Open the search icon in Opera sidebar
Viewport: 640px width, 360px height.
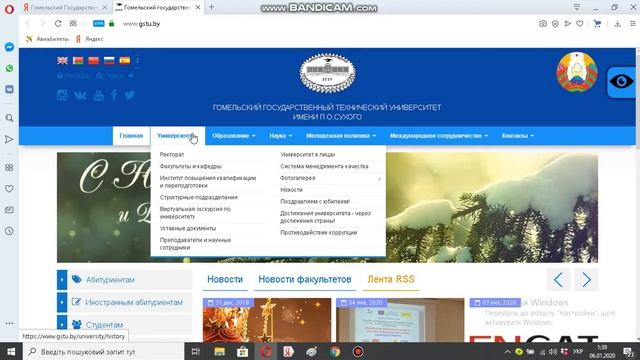pos(9,118)
